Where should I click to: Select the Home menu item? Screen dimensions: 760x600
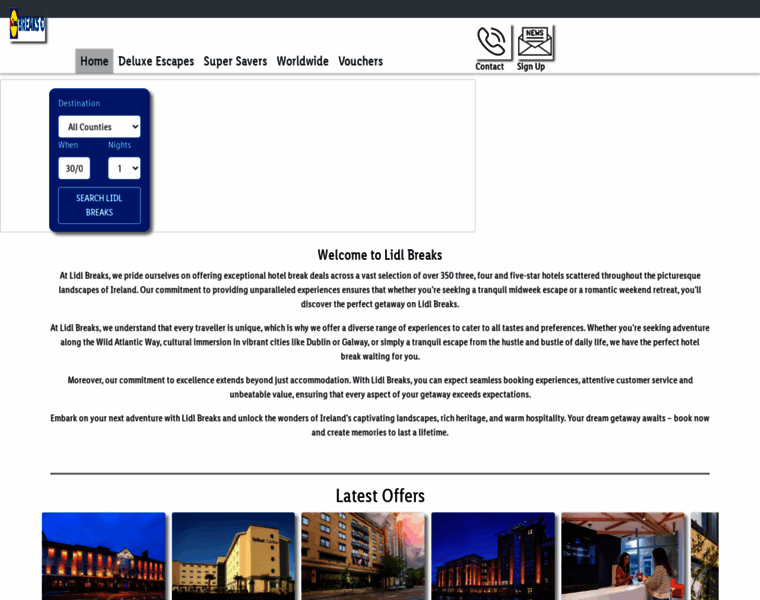pyautogui.click(x=94, y=61)
